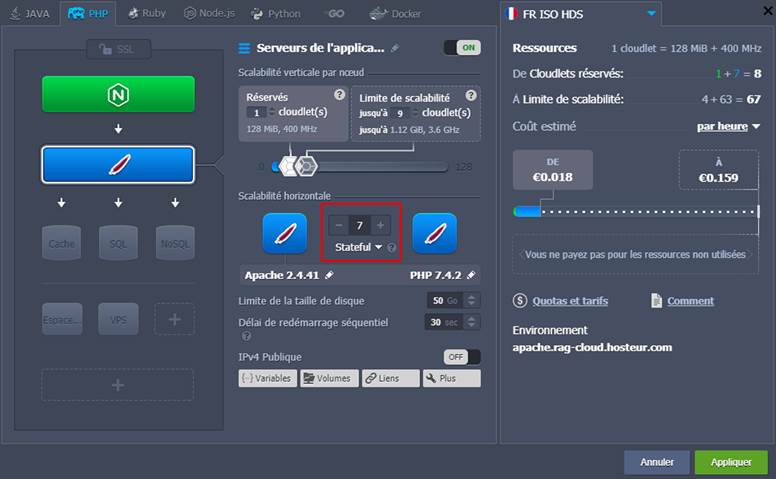Image resolution: width=776 pixels, height=479 pixels.
Task: Select the blue Apache application server node
Action: (118, 165)
